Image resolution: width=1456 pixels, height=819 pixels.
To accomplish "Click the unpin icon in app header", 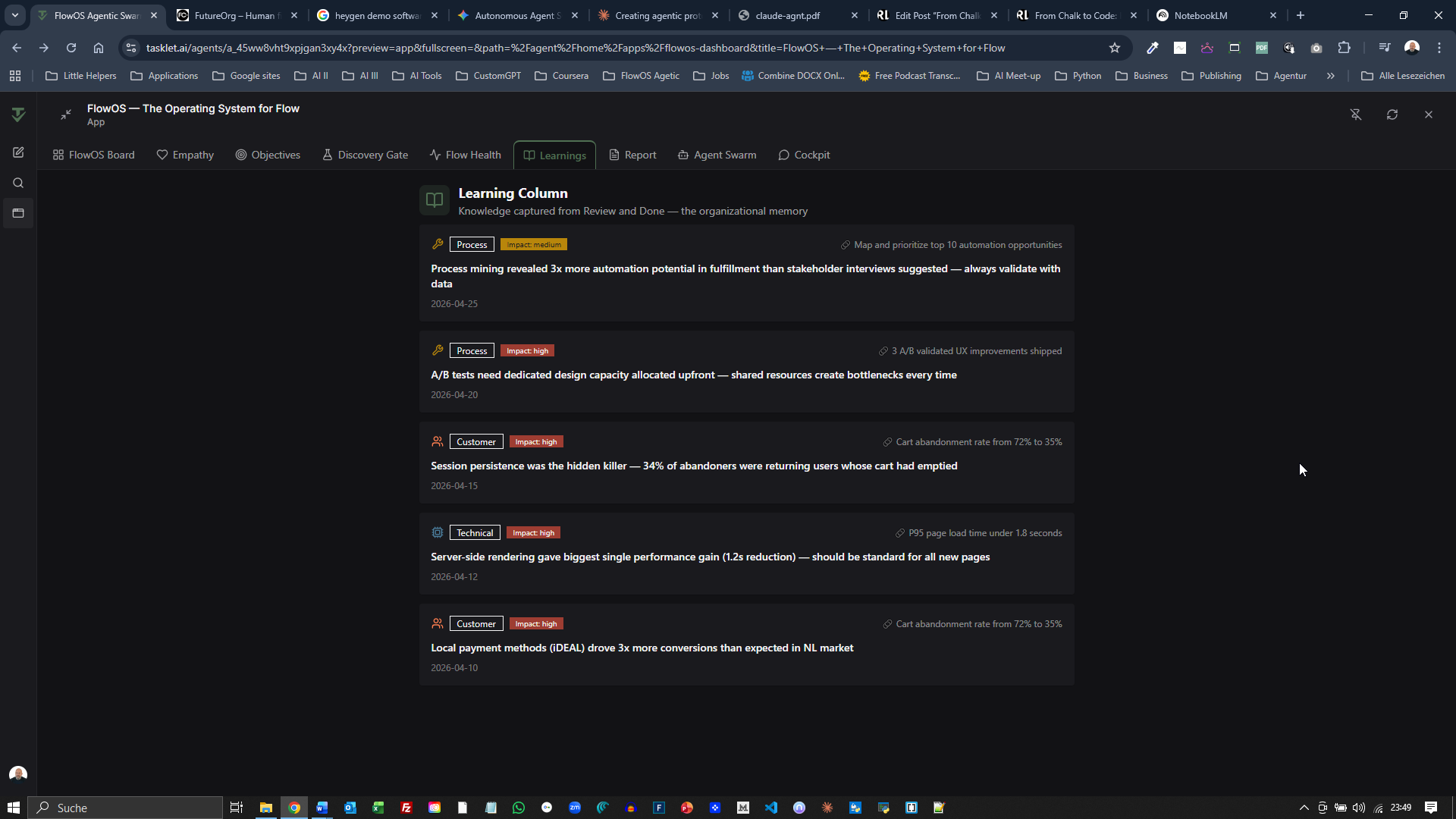I will (1356, 115).
